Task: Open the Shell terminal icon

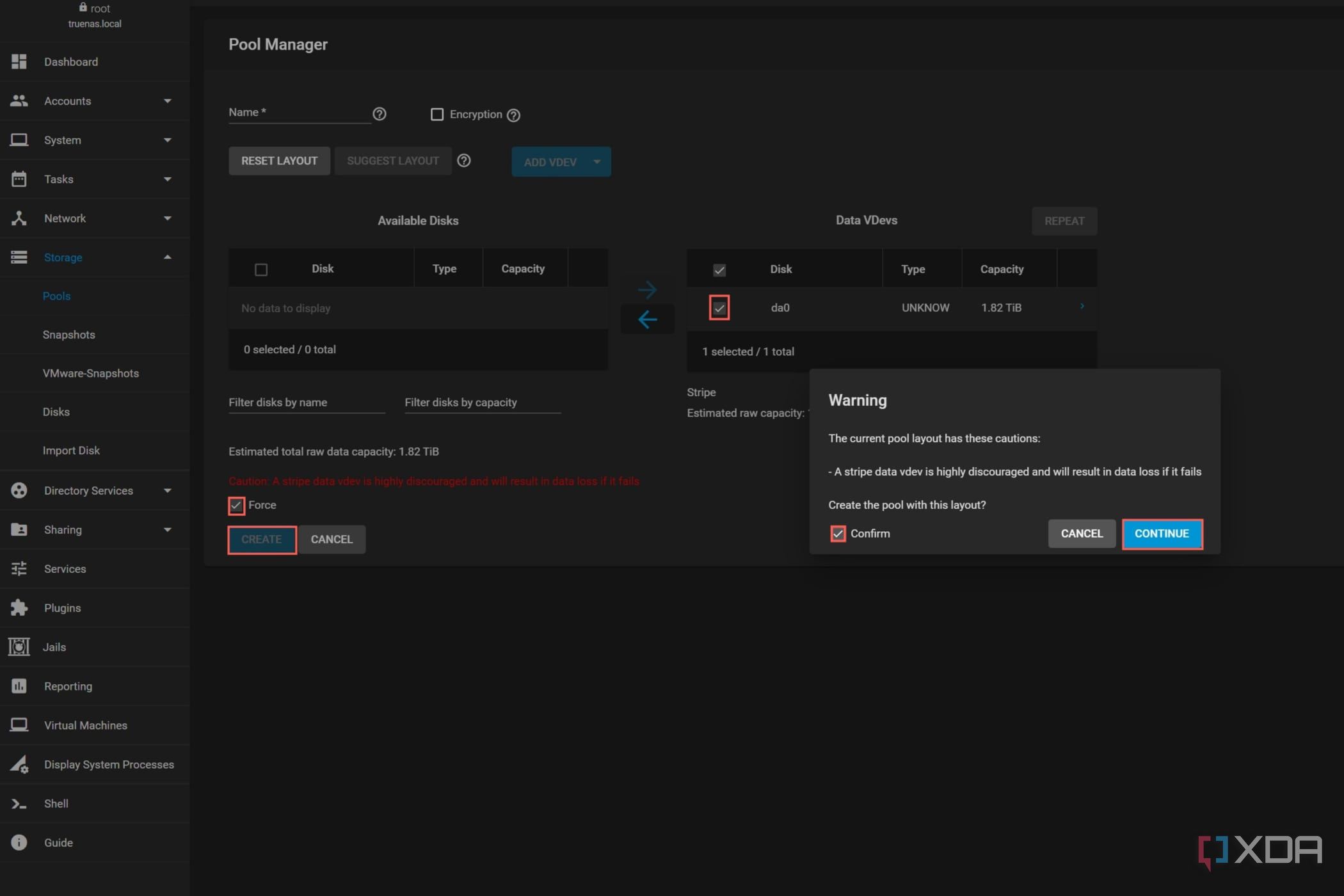Action: [19, 804]
